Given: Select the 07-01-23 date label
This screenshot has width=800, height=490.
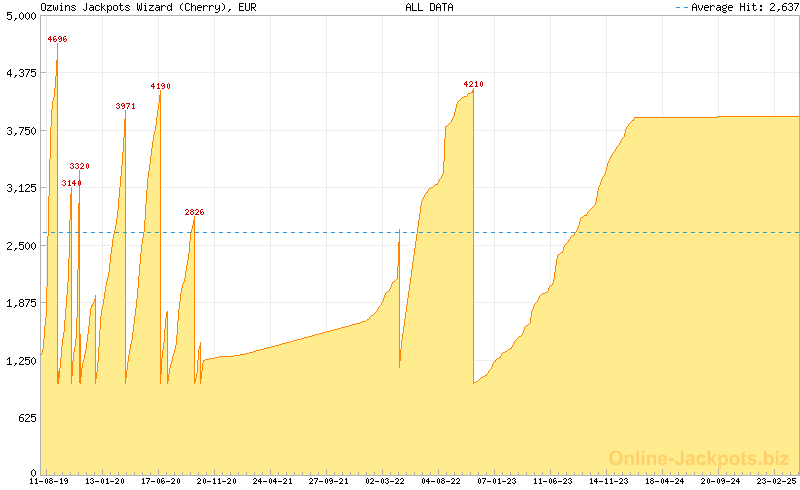Looking at the screenshot, I should pyautogui.click(x=496, y=481).
